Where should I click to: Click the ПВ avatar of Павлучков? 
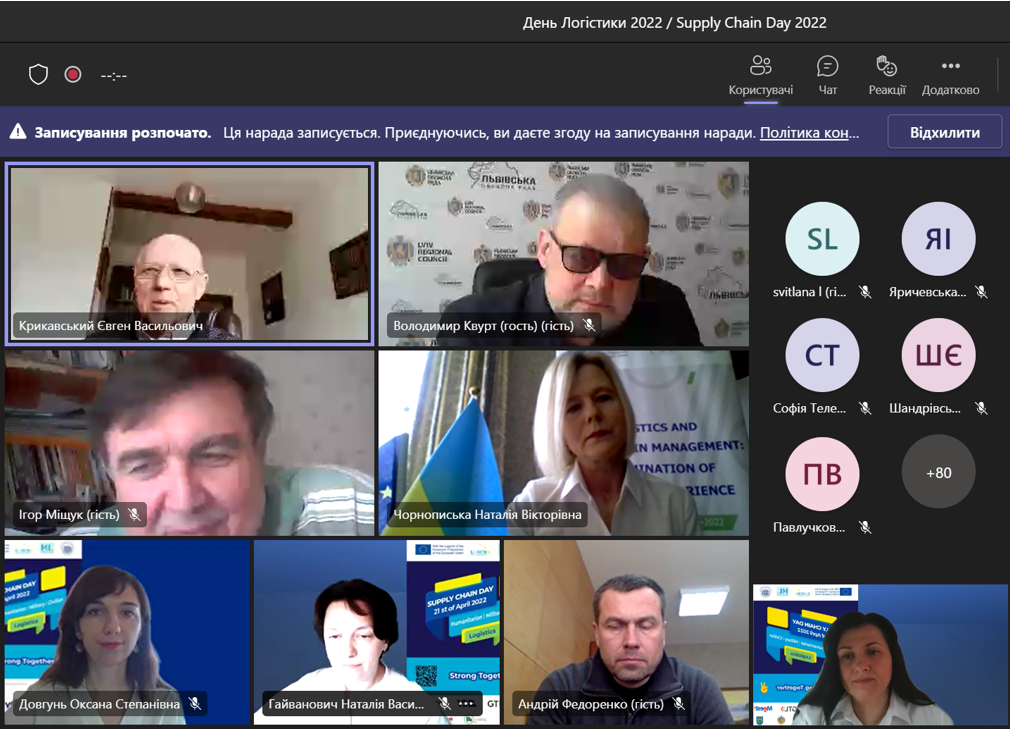[x=822, y=473]
